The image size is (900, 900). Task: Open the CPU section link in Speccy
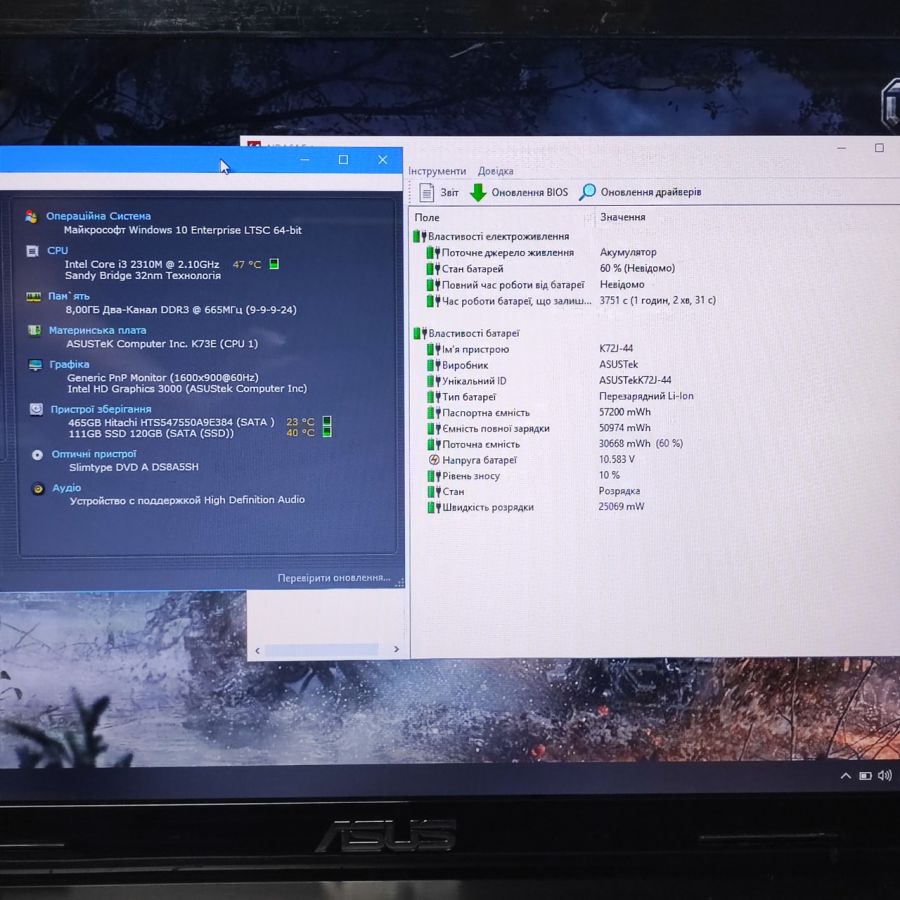click(x=57, y=251)
